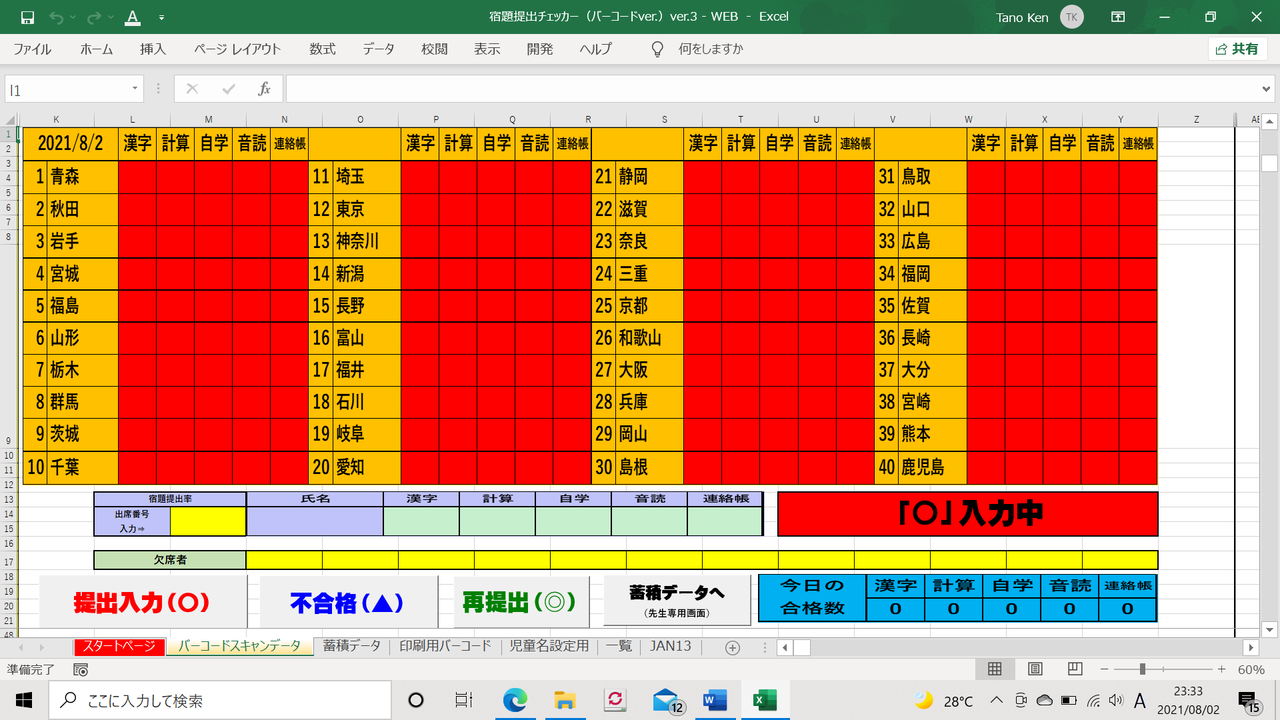Open the 挿入 ribbon tab
Image resolution: width=1280 pixels, height=720 pixels.
(x=153, y=49)
